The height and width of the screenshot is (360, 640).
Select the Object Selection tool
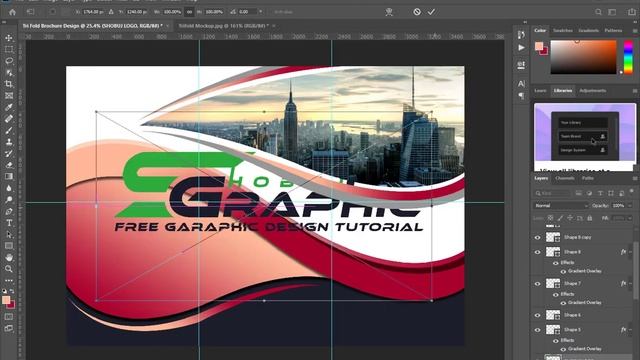pos(9,73)
